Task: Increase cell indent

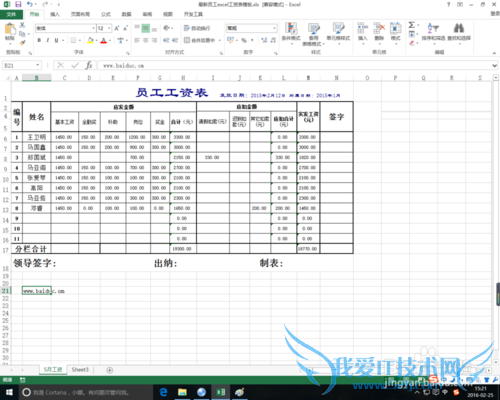Action: 175,40
